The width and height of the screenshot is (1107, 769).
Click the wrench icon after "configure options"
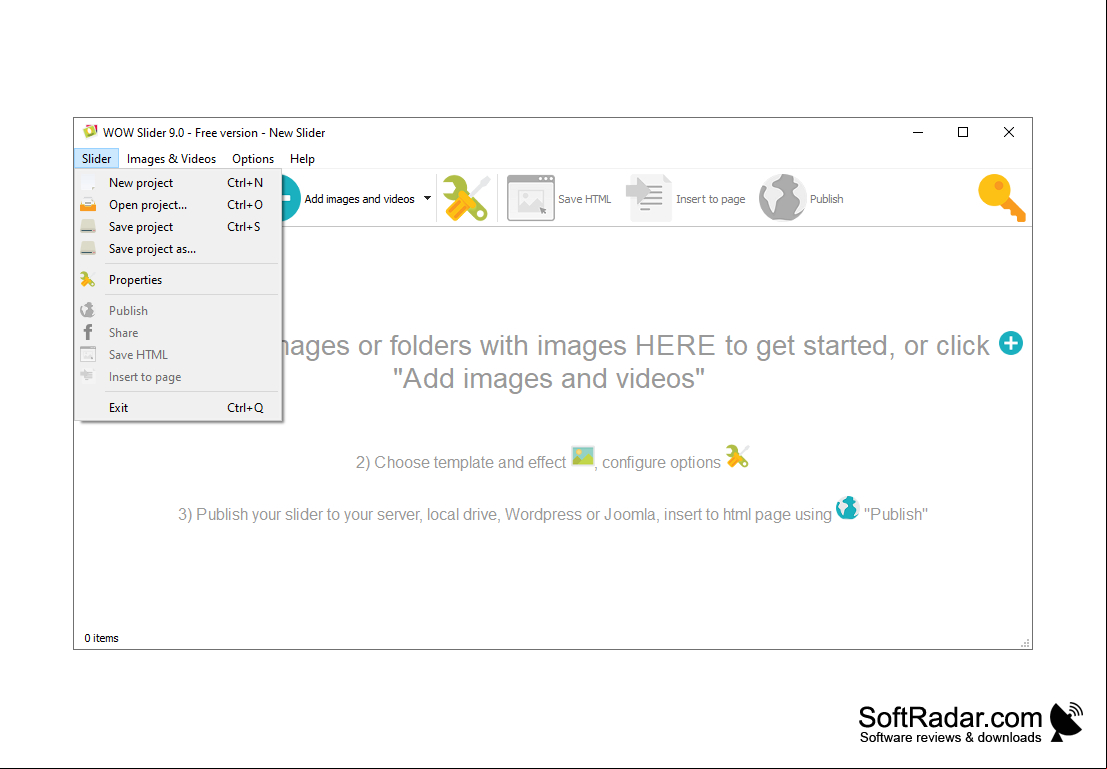[x=737, y=456]
